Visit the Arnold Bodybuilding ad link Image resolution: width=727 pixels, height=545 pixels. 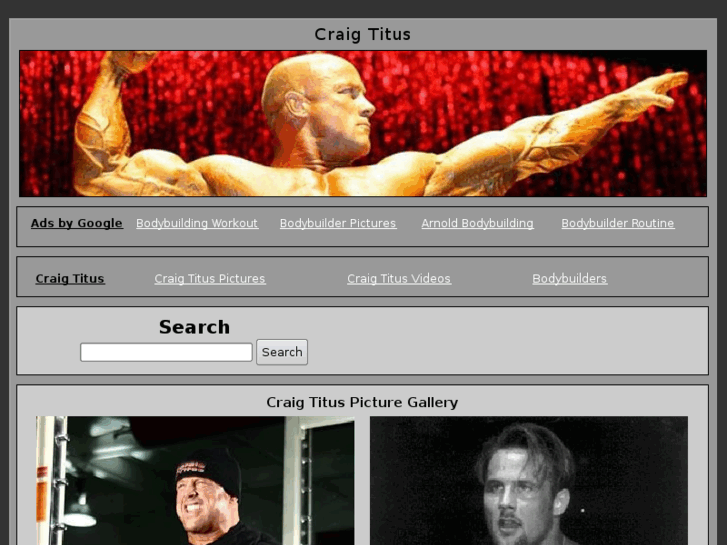point(477,223)
